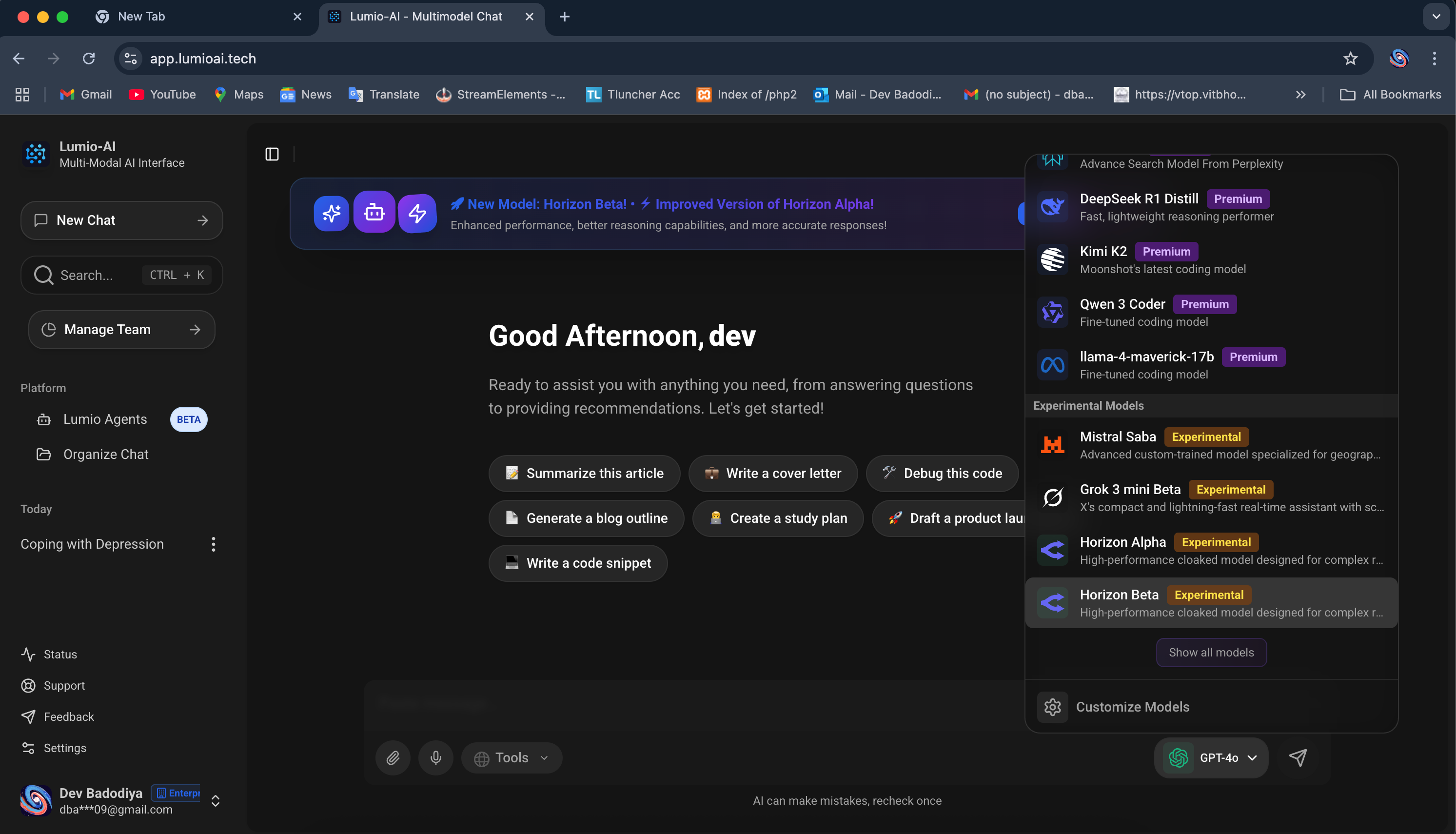
Task: Click the paperclip attach file icon
Action: 393,758
